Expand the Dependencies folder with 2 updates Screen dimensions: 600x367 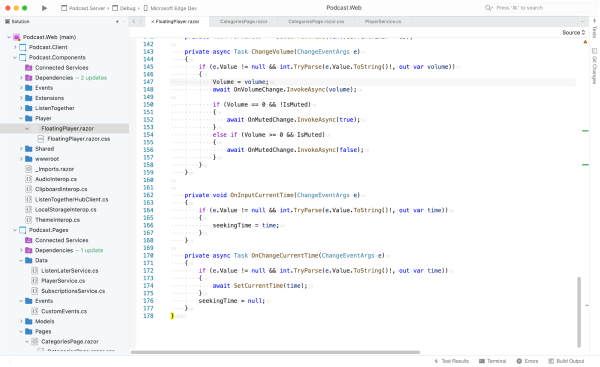coord(21,78)
